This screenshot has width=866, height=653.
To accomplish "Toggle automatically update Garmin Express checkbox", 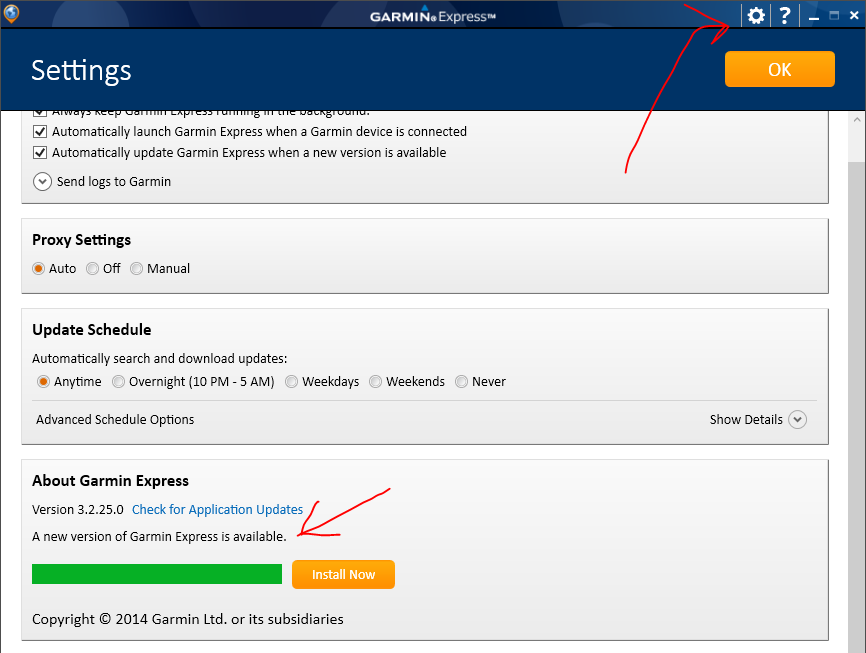I will [x=40, y=152].
